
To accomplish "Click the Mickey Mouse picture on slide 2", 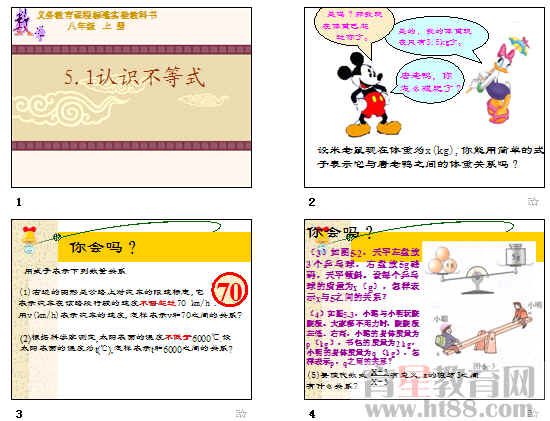I will (368, 95).
